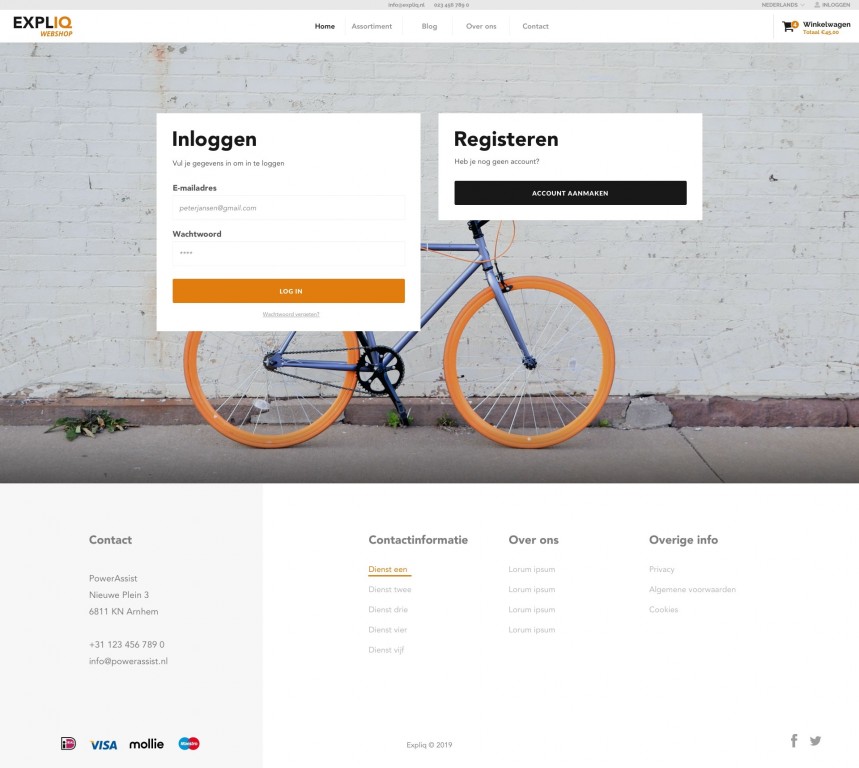
Task: Click the mollie payment logo
Action: [x=146, y=744]
